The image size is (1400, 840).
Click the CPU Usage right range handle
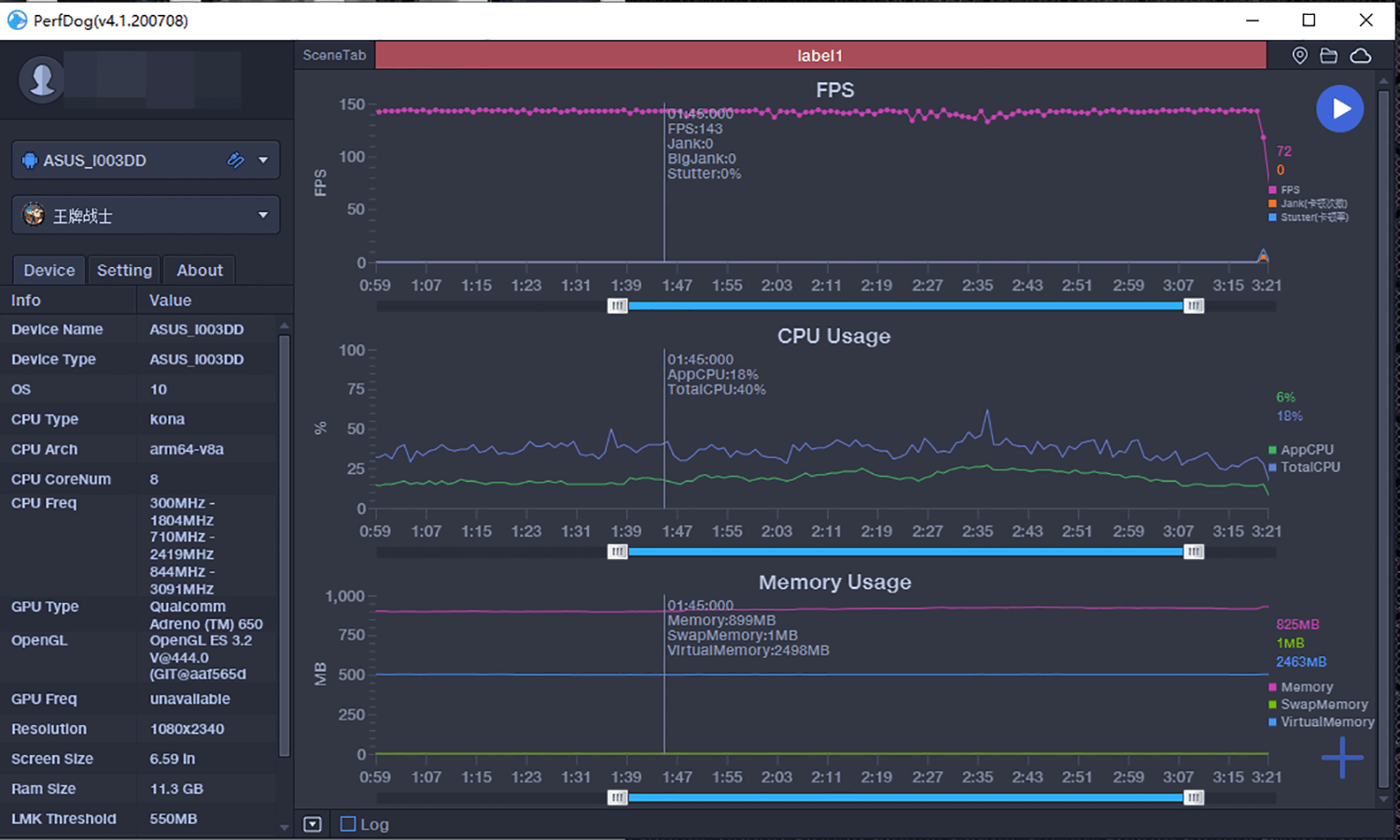click(x=1194, y=552)
